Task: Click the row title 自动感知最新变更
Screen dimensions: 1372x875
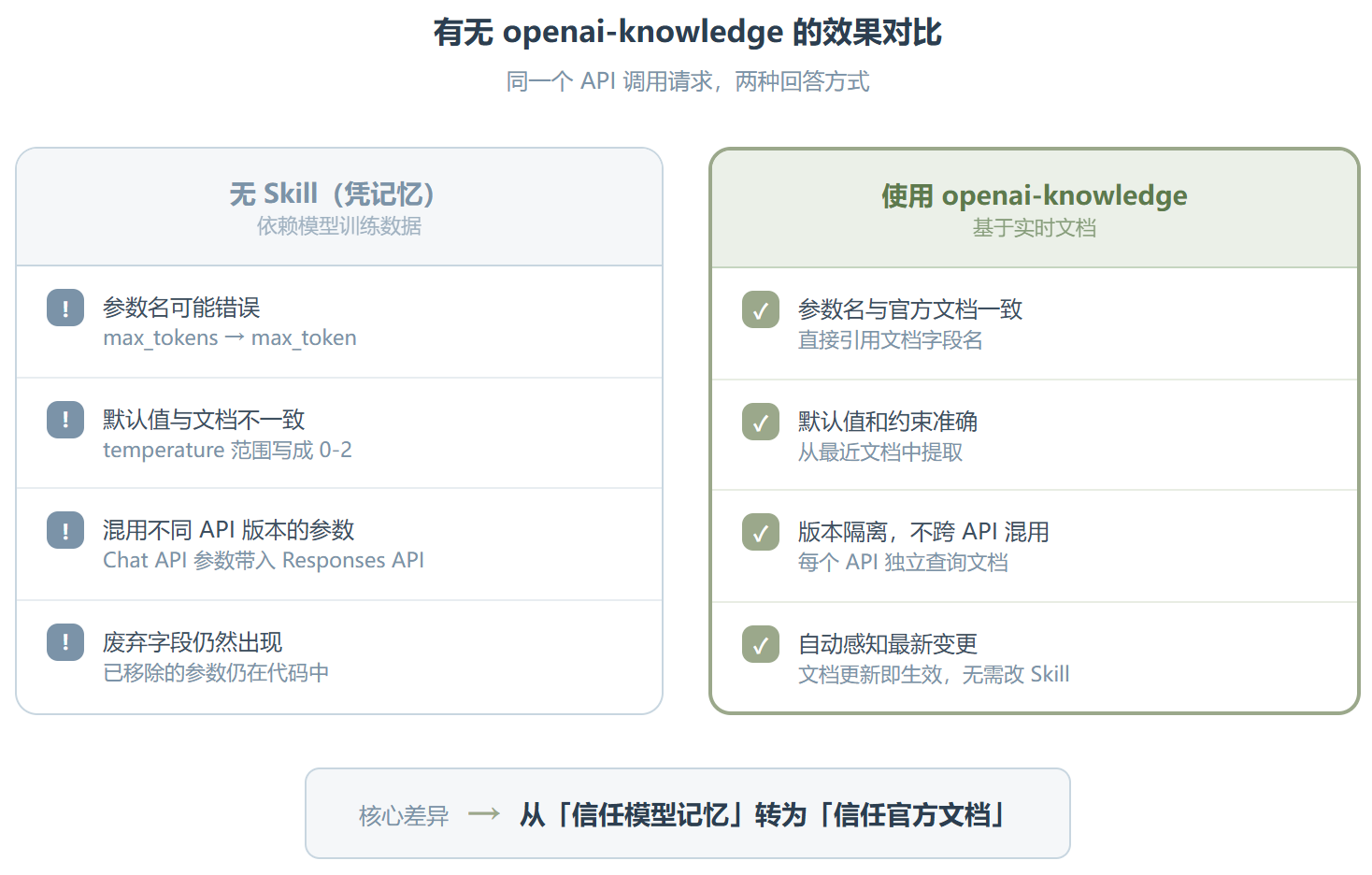Action: tap(888, 644)
